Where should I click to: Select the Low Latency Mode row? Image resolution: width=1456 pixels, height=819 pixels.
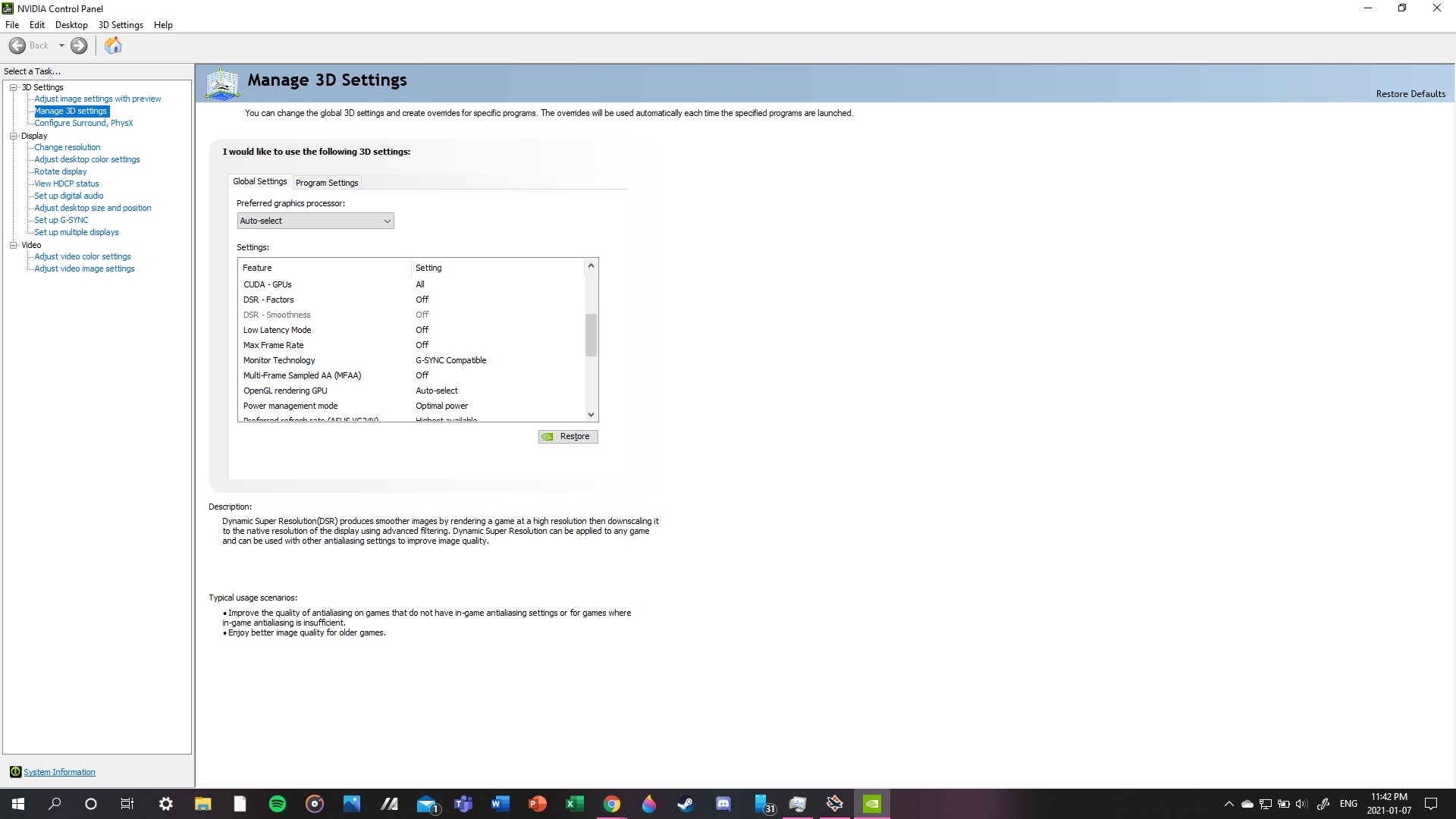tap(411, 330)
